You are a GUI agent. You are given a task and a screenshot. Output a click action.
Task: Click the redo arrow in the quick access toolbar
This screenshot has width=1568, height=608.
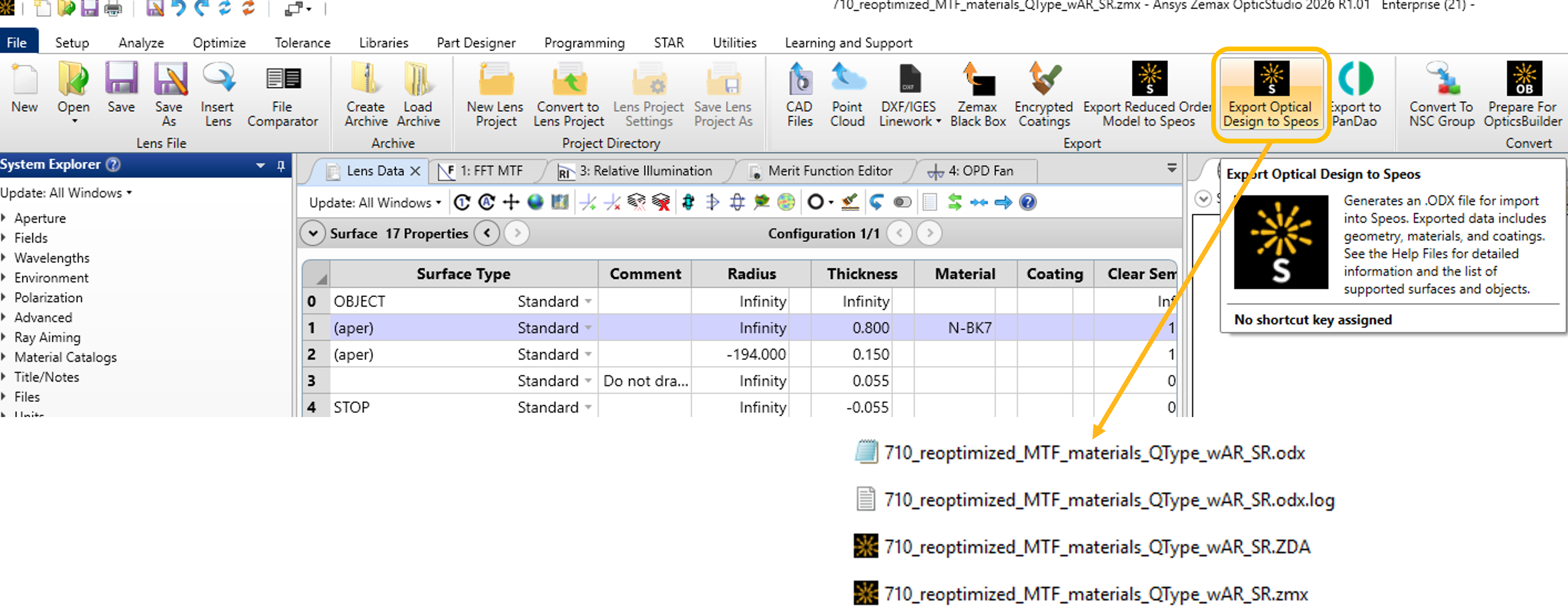(x=201, y=8)
